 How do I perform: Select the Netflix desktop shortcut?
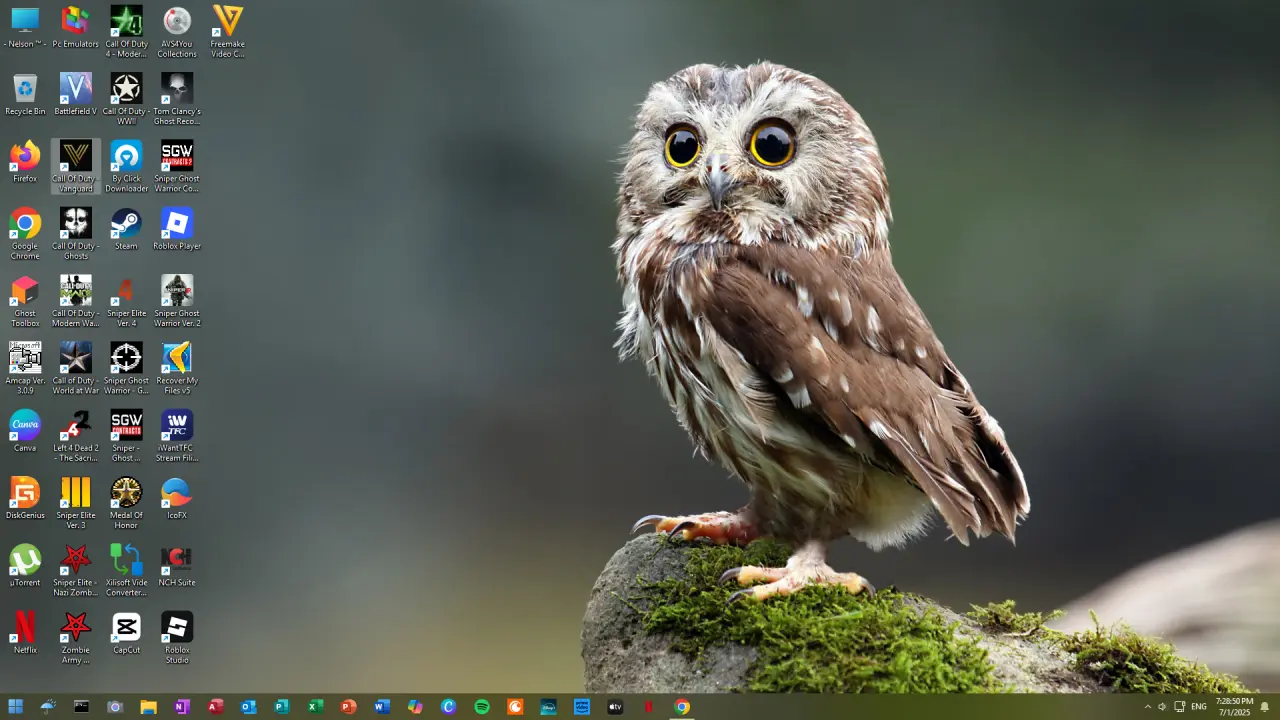25,632
